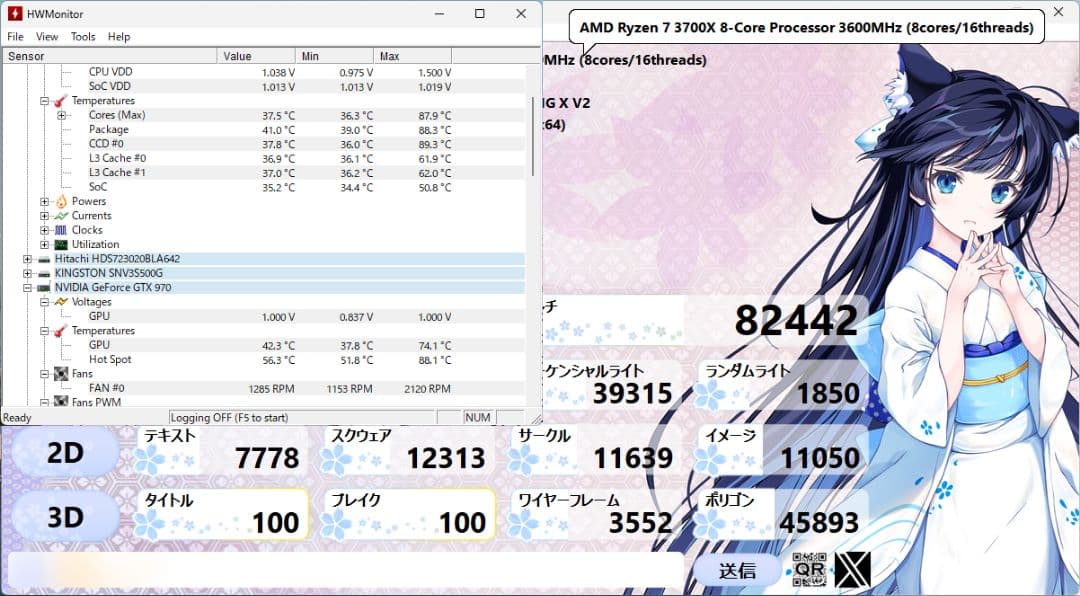Click the 送信 submit button
The width and height of the screenshot is (1080, 596).
[737, 571]
